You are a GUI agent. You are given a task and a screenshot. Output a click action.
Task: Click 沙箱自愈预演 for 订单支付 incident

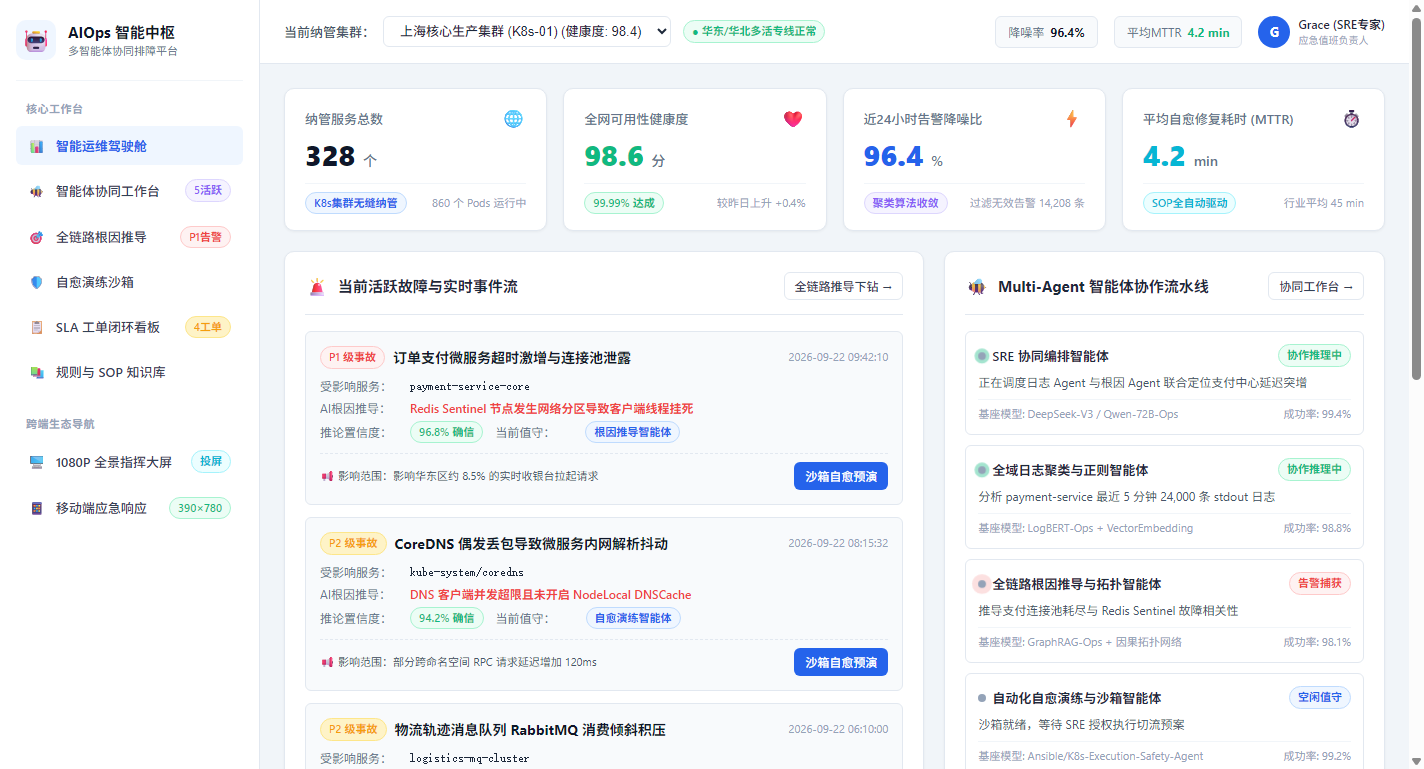point(841,476)
